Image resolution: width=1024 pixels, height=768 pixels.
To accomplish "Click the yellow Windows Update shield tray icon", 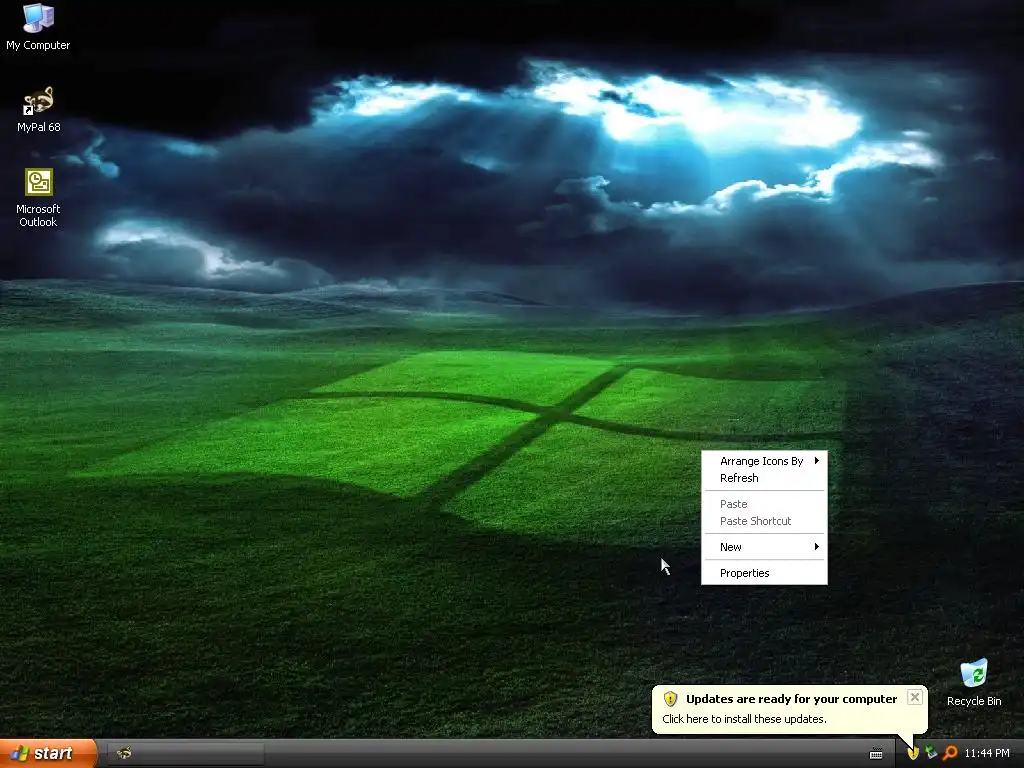I will 913,753.
